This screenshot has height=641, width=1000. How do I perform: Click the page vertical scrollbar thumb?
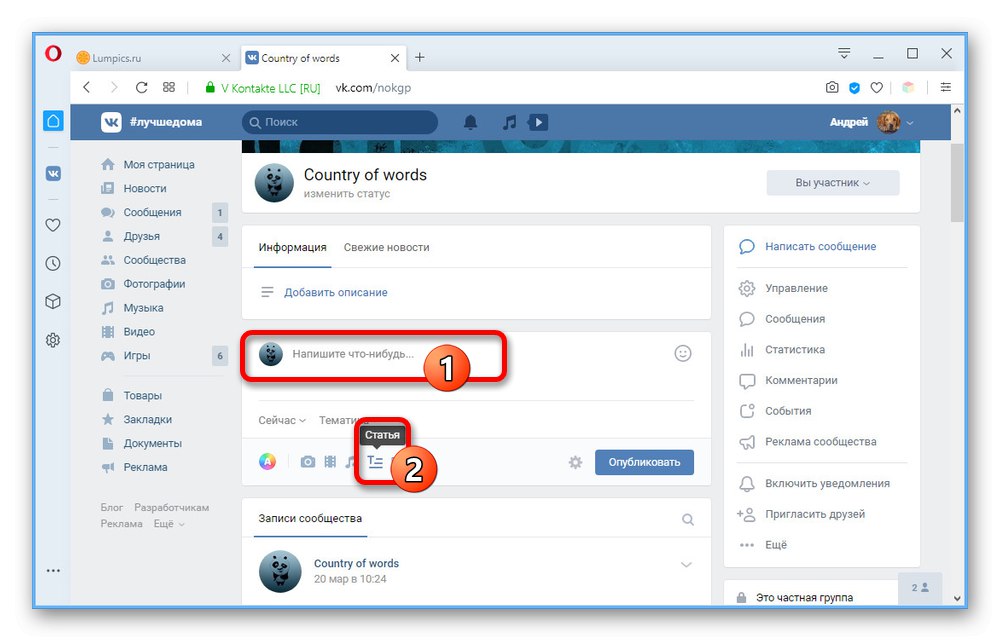point(957,182)
